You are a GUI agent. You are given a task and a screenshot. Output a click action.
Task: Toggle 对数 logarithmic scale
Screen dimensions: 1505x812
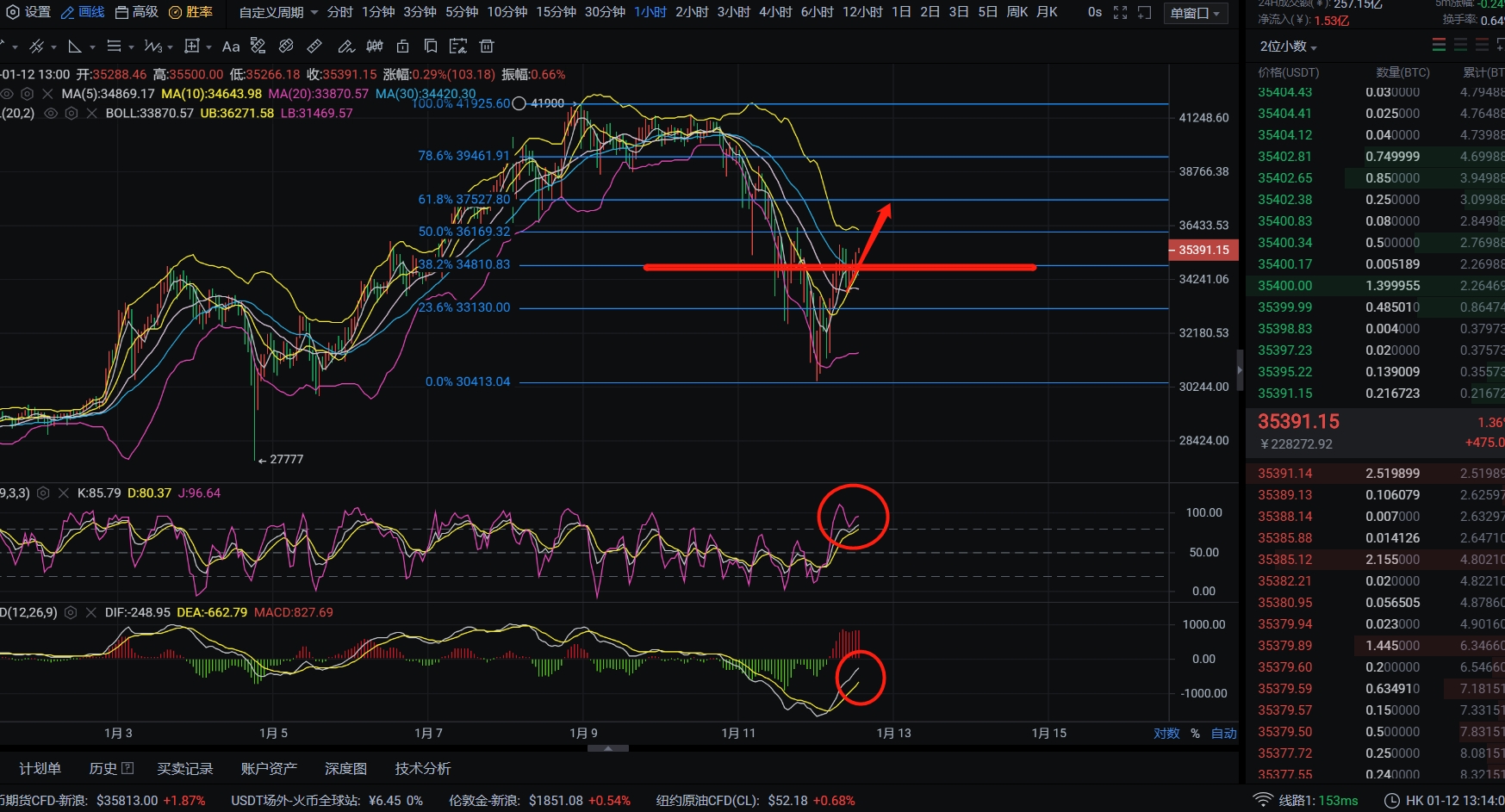(x=1166, y=734)
